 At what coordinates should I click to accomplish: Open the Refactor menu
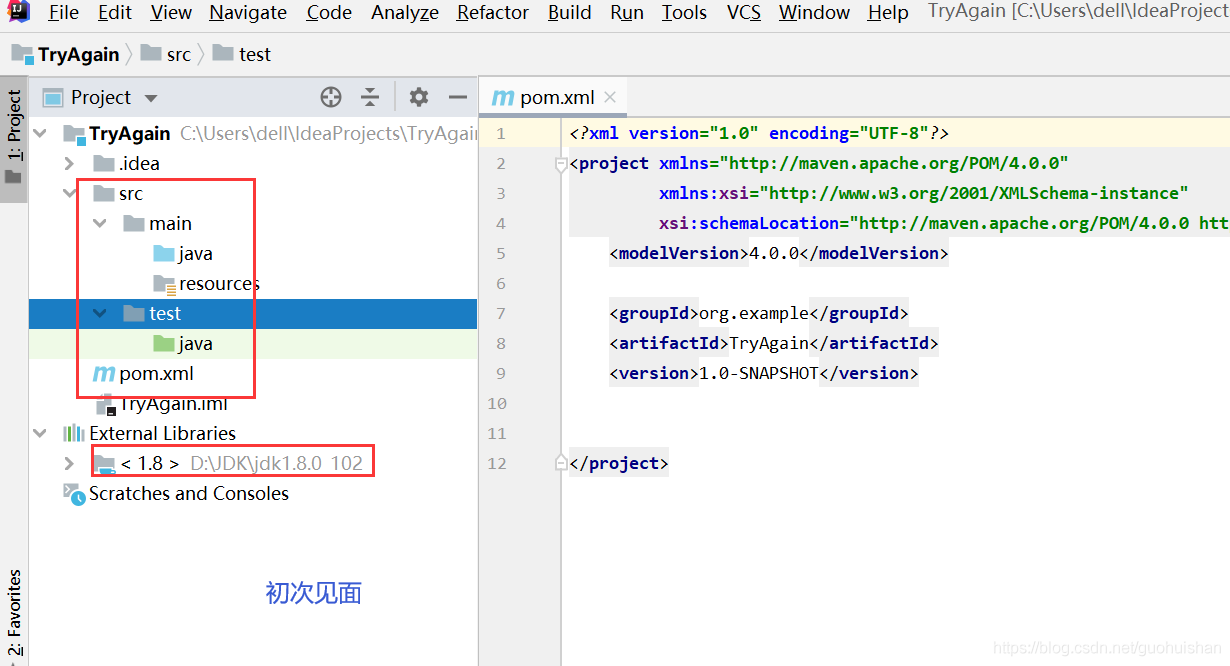coord(492,13)
